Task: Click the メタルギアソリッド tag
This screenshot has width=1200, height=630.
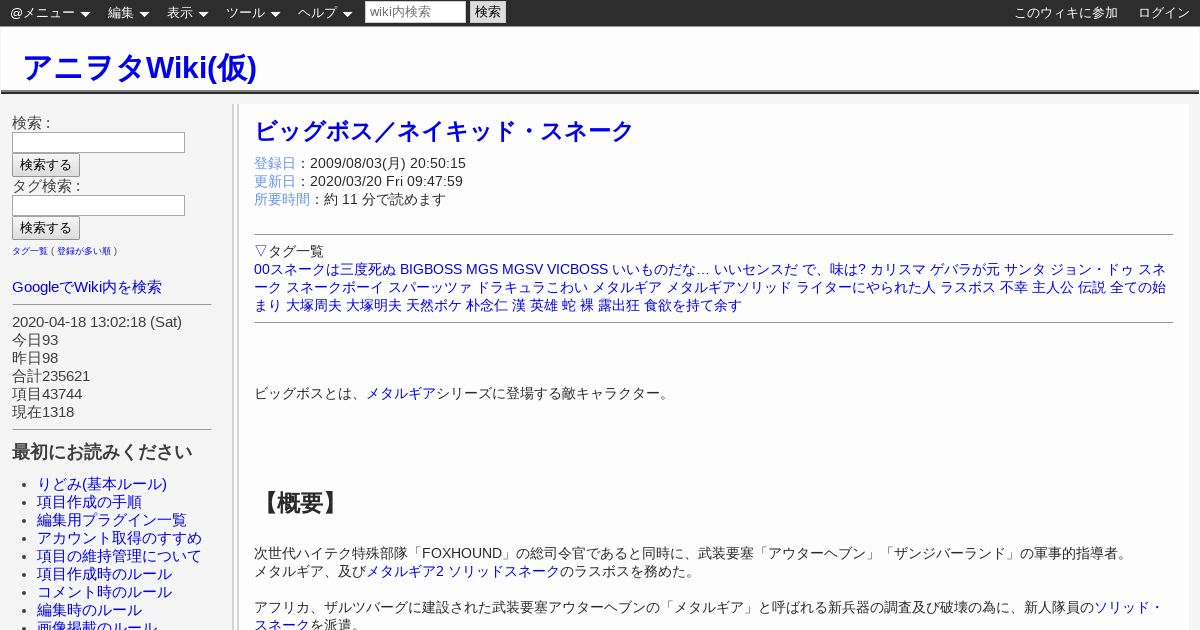Action: coord(729,287)
